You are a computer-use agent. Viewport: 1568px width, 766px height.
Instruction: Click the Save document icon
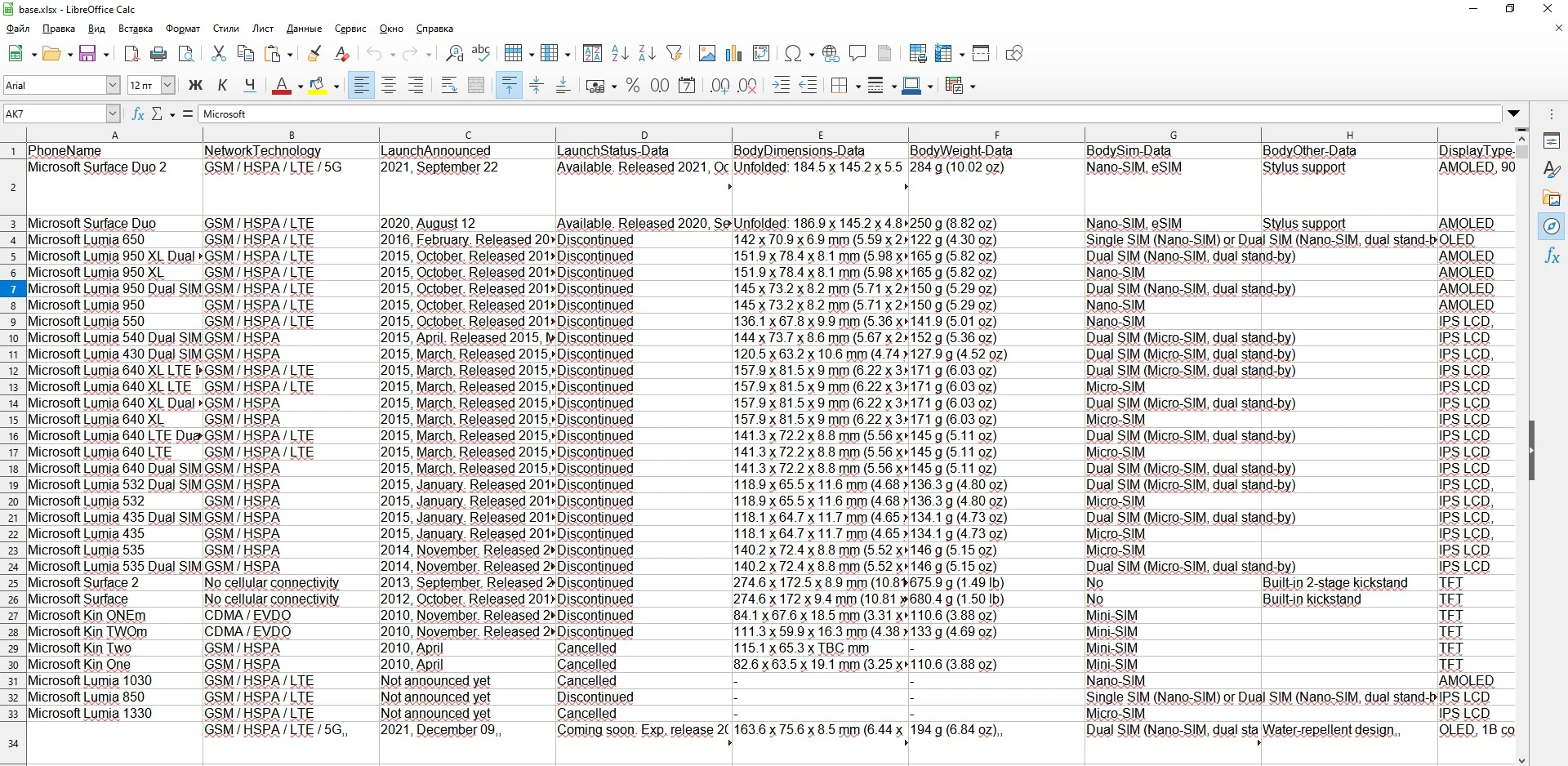coord(88,54)
